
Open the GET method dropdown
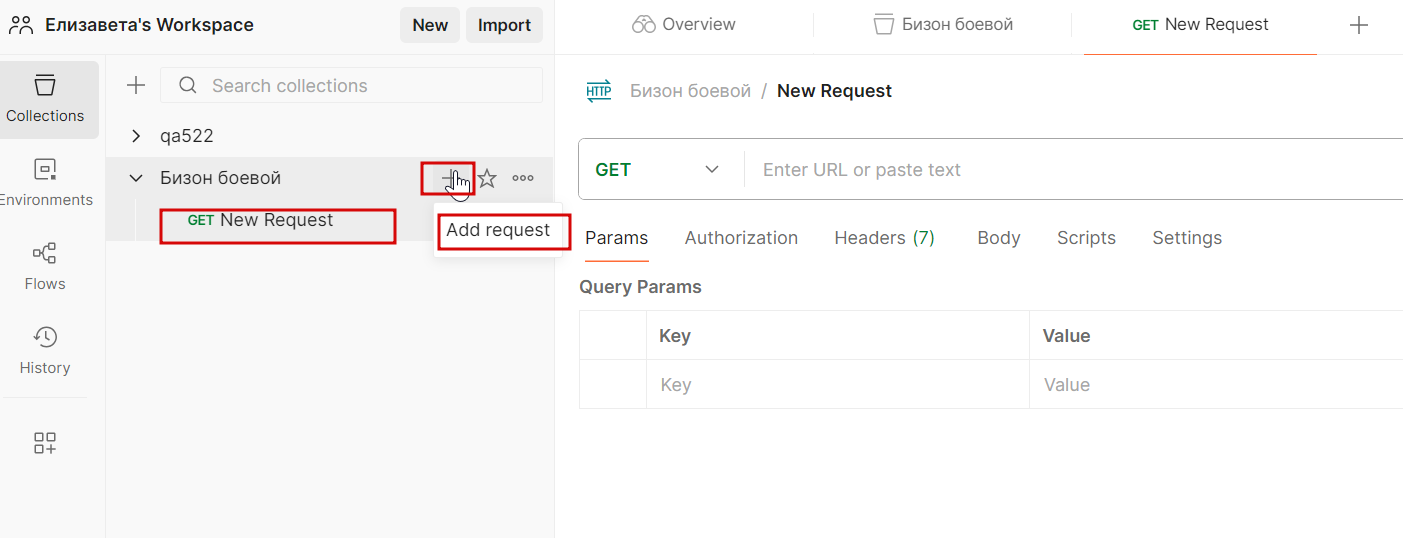658,170
